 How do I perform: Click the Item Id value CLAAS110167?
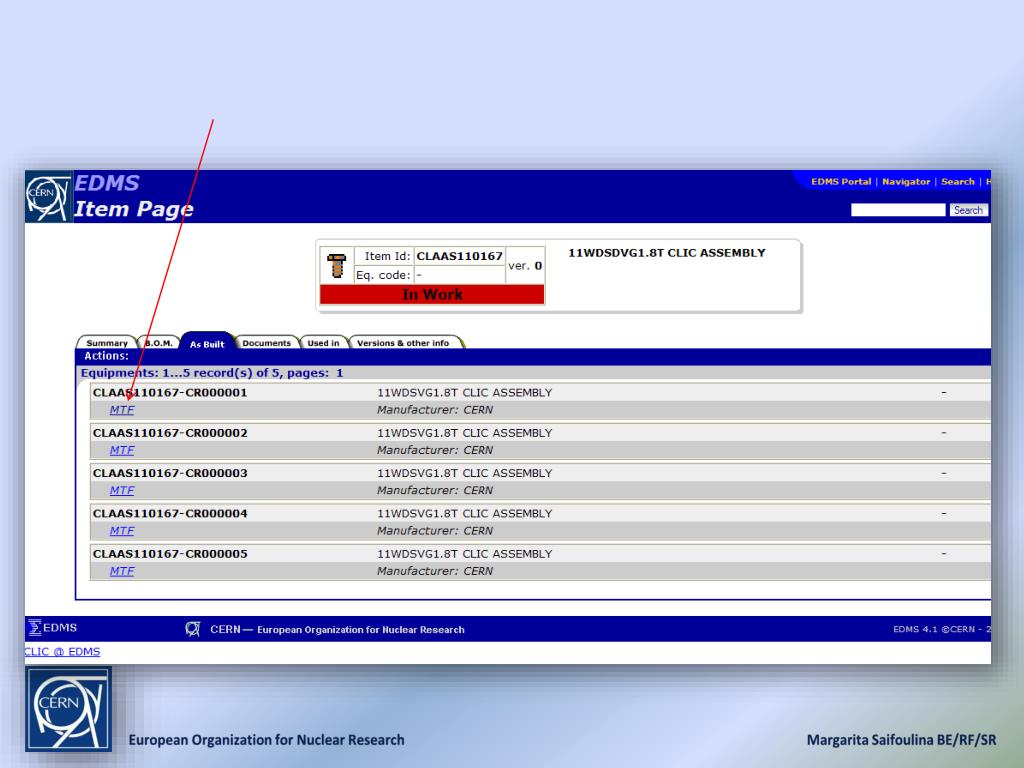(x=460, y=256)
